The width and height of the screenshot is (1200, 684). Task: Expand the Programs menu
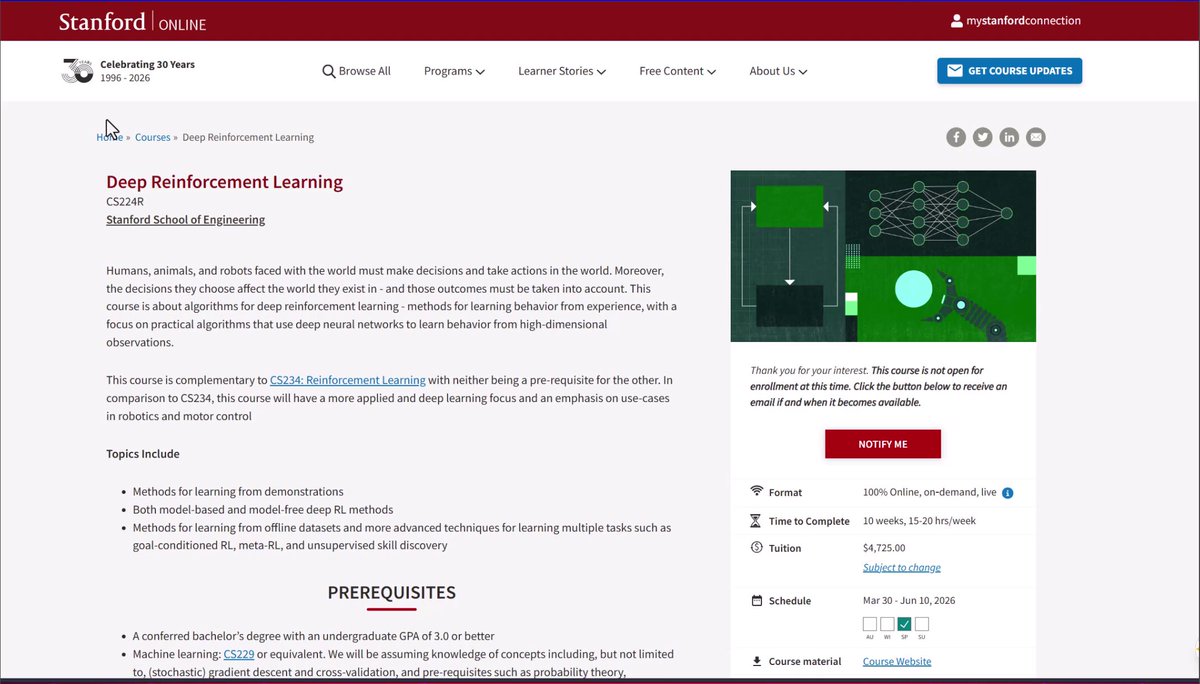coord(454,71)
